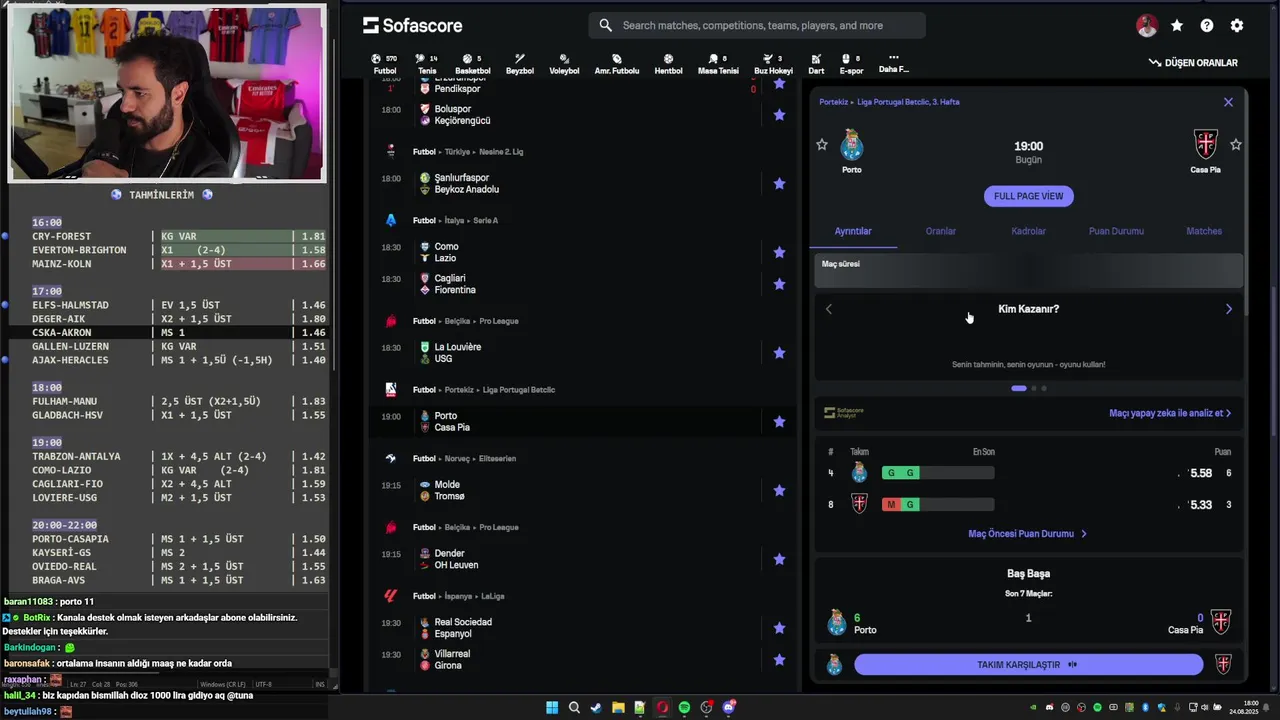The width and height of the screenshot is (1280, 720).
Task: Select the CSKA-AKRON prediction row
Action: (168, 332)
